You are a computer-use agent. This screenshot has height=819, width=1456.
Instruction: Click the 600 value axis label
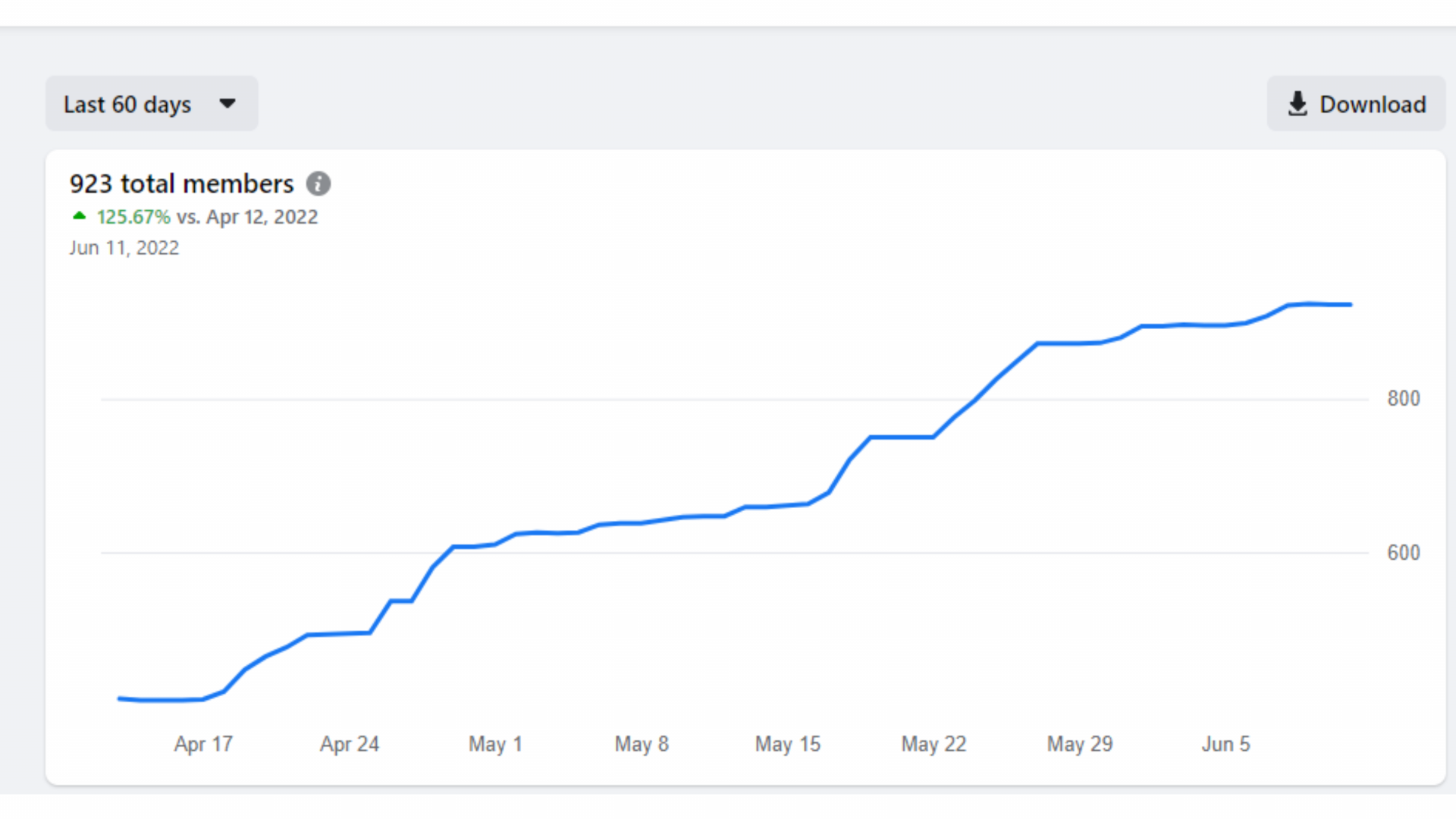(1404, 553)
